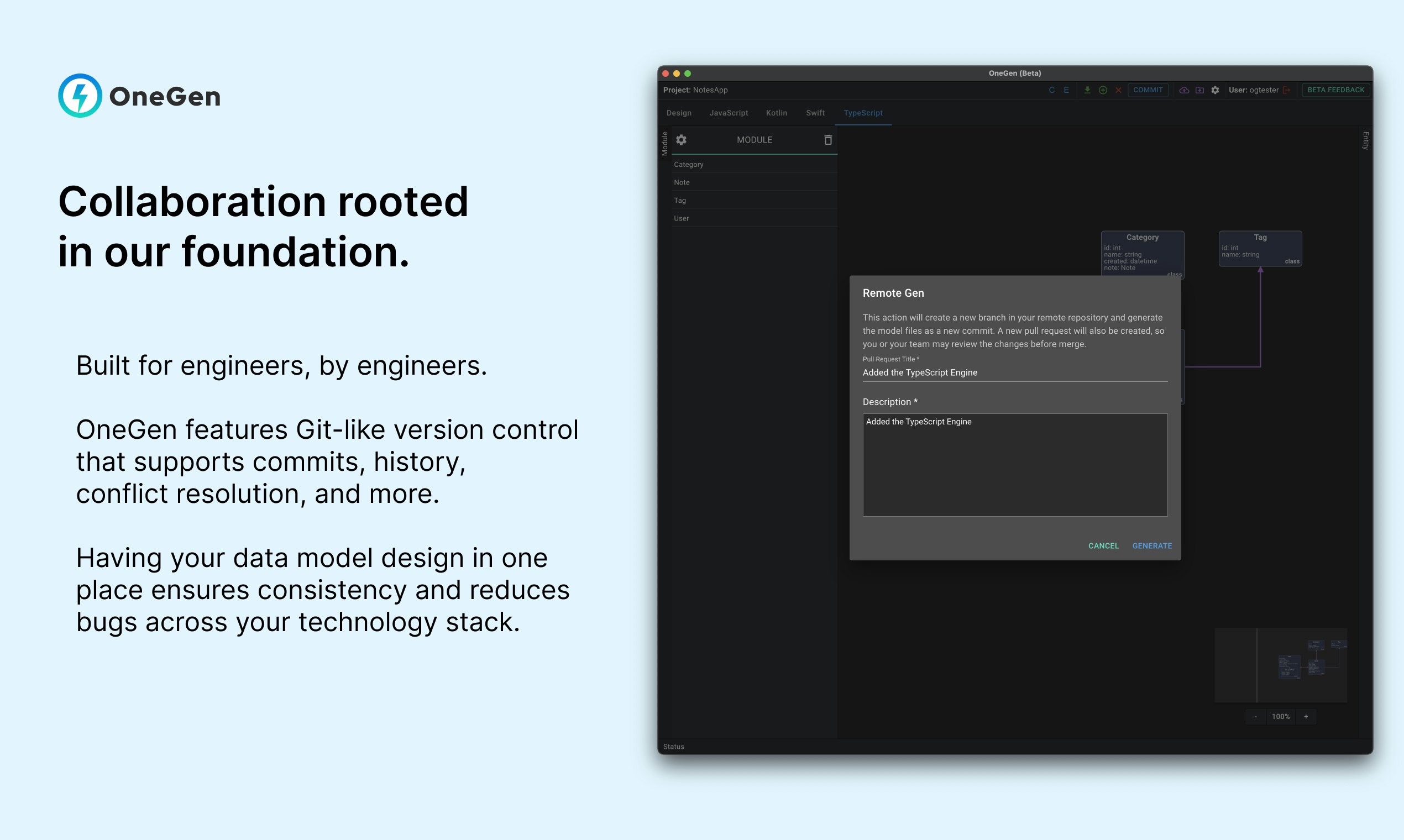Click the module trash delete icon
The height and width of the screenshot is (840, 1404).
827,140
